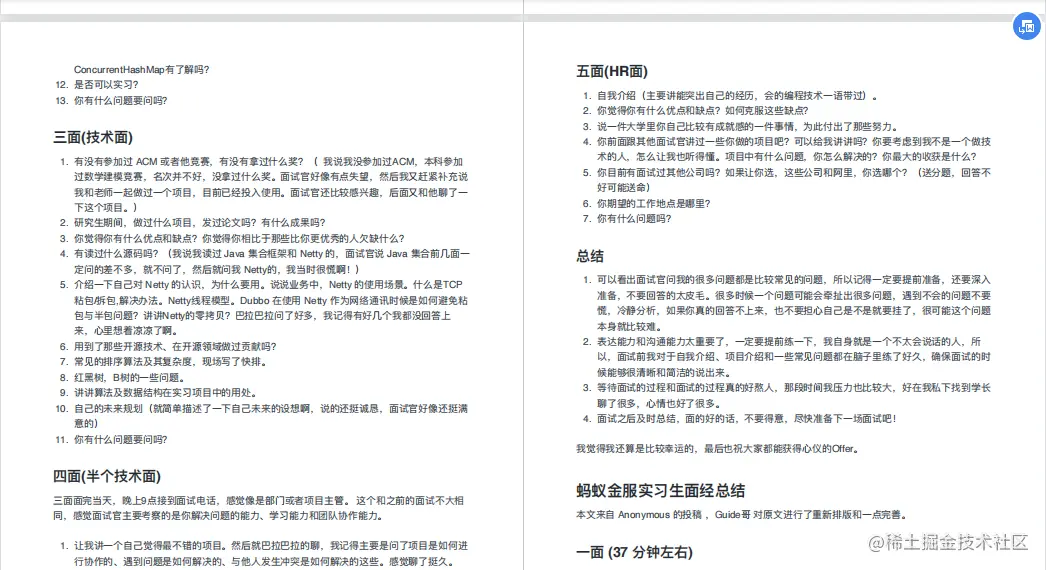This screenshot has height=570, width=1046.
Task: Click the heading "一面 (37 分钟左右)"
Action: pyautogui.click(x=634, y=552)
